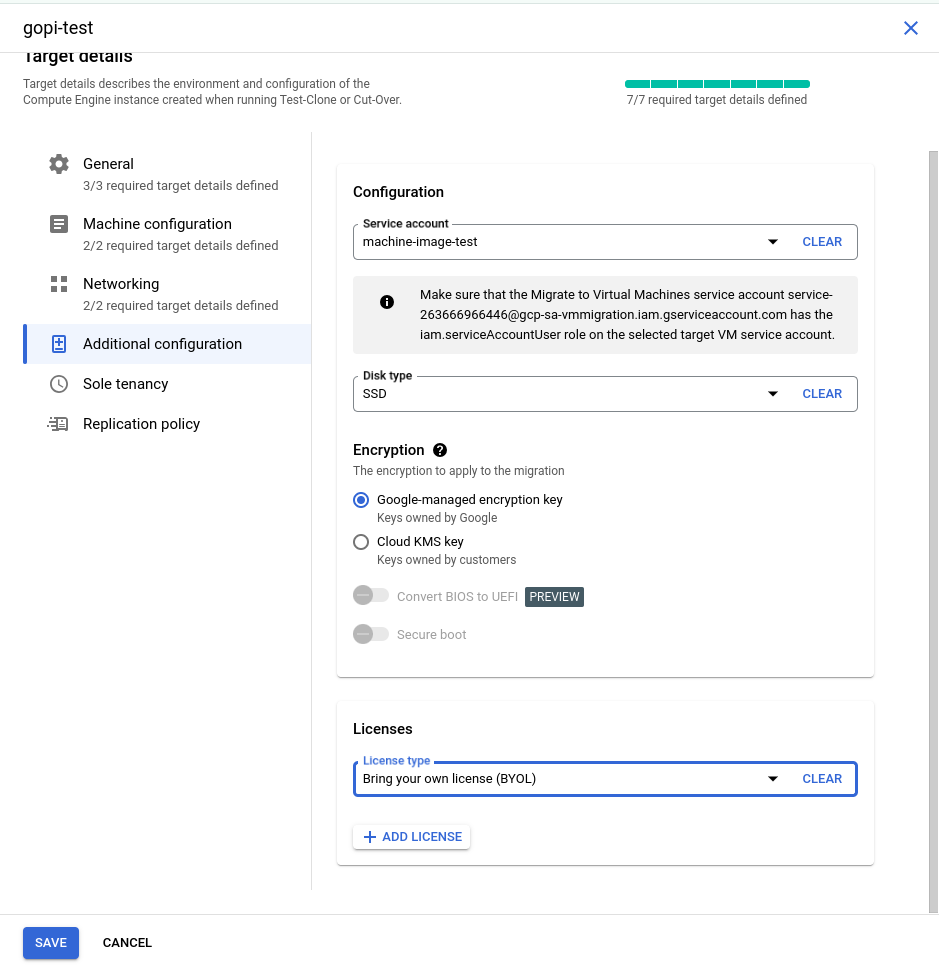Click the Service account machine-image-test field
The width and height of the screenshot is (939, 968).
(605, 242)
